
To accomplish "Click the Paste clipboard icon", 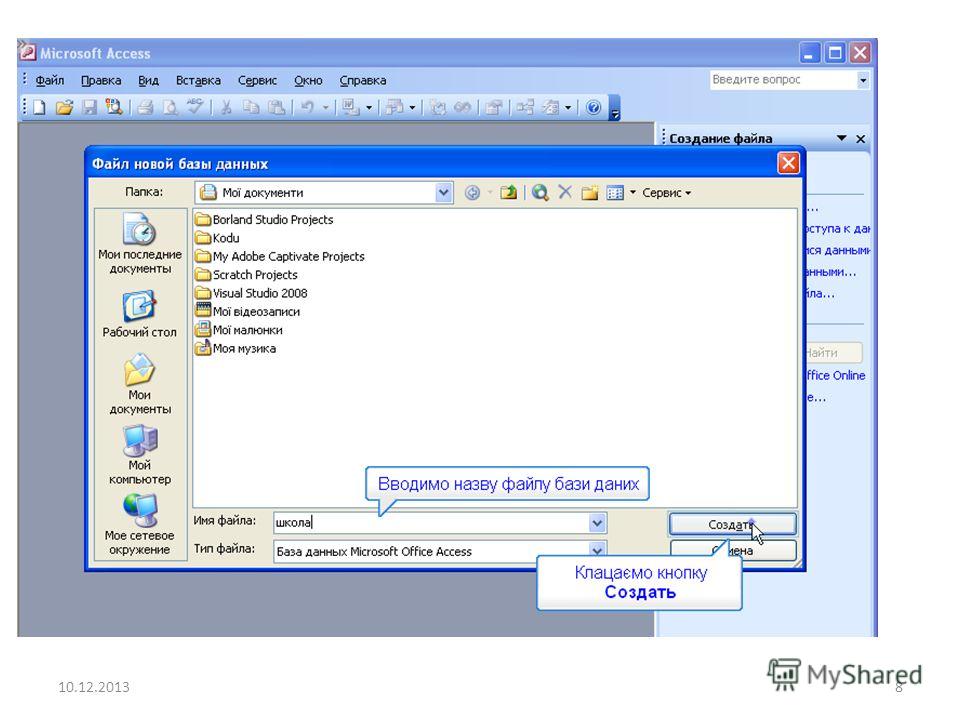I will click(x=276, y=108).
